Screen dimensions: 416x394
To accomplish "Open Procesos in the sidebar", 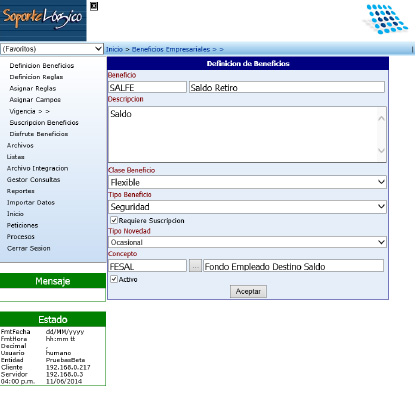I will (x=20, y=237).
